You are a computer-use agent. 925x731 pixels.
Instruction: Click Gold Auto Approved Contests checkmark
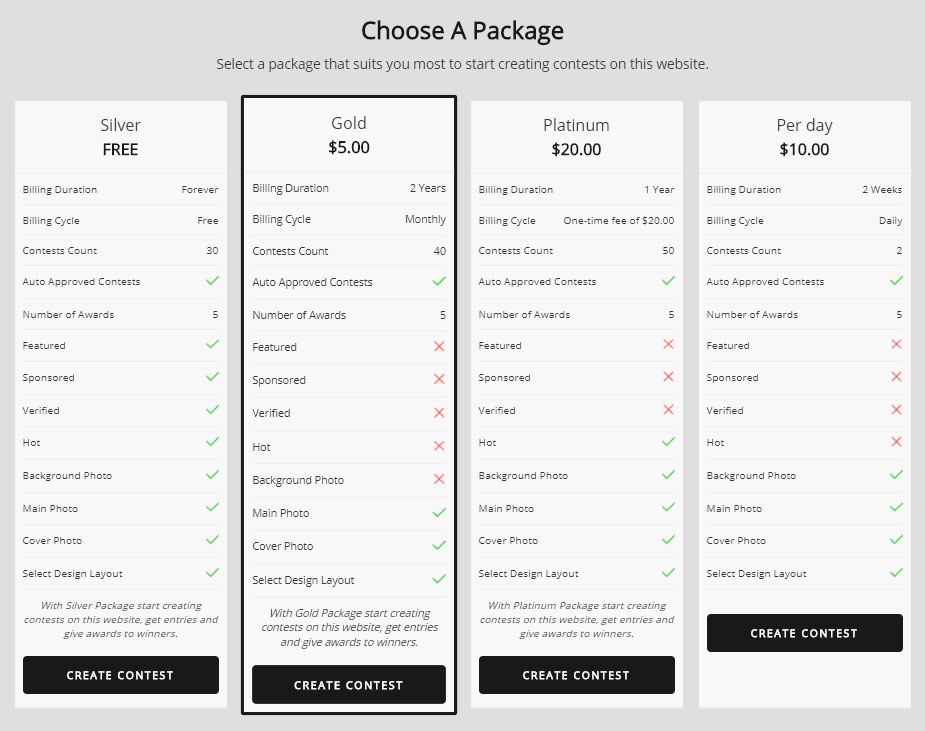pos(439,282)
